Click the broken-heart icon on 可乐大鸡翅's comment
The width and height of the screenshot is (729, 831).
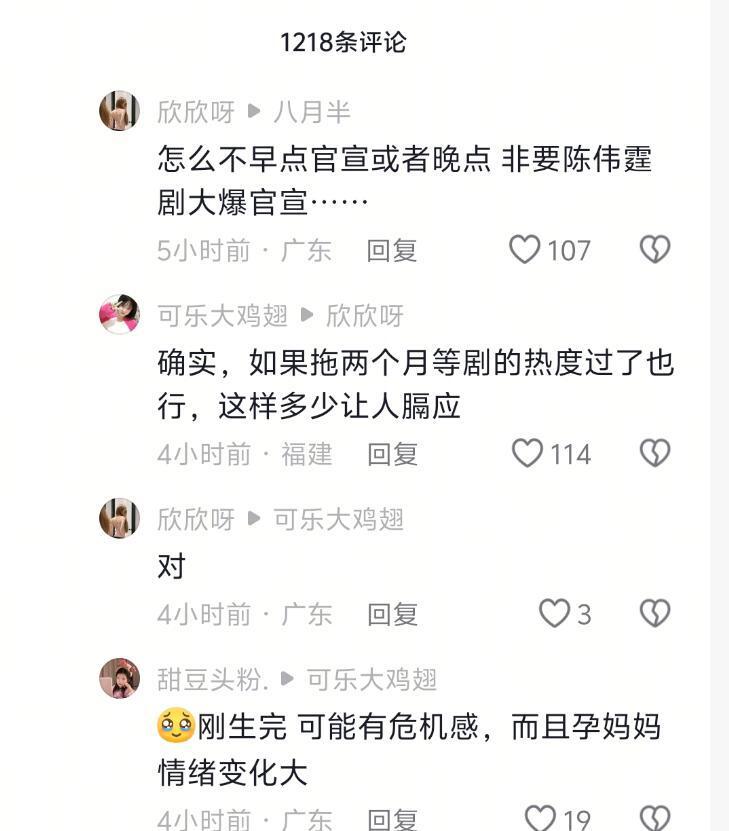tap(654, 455)
